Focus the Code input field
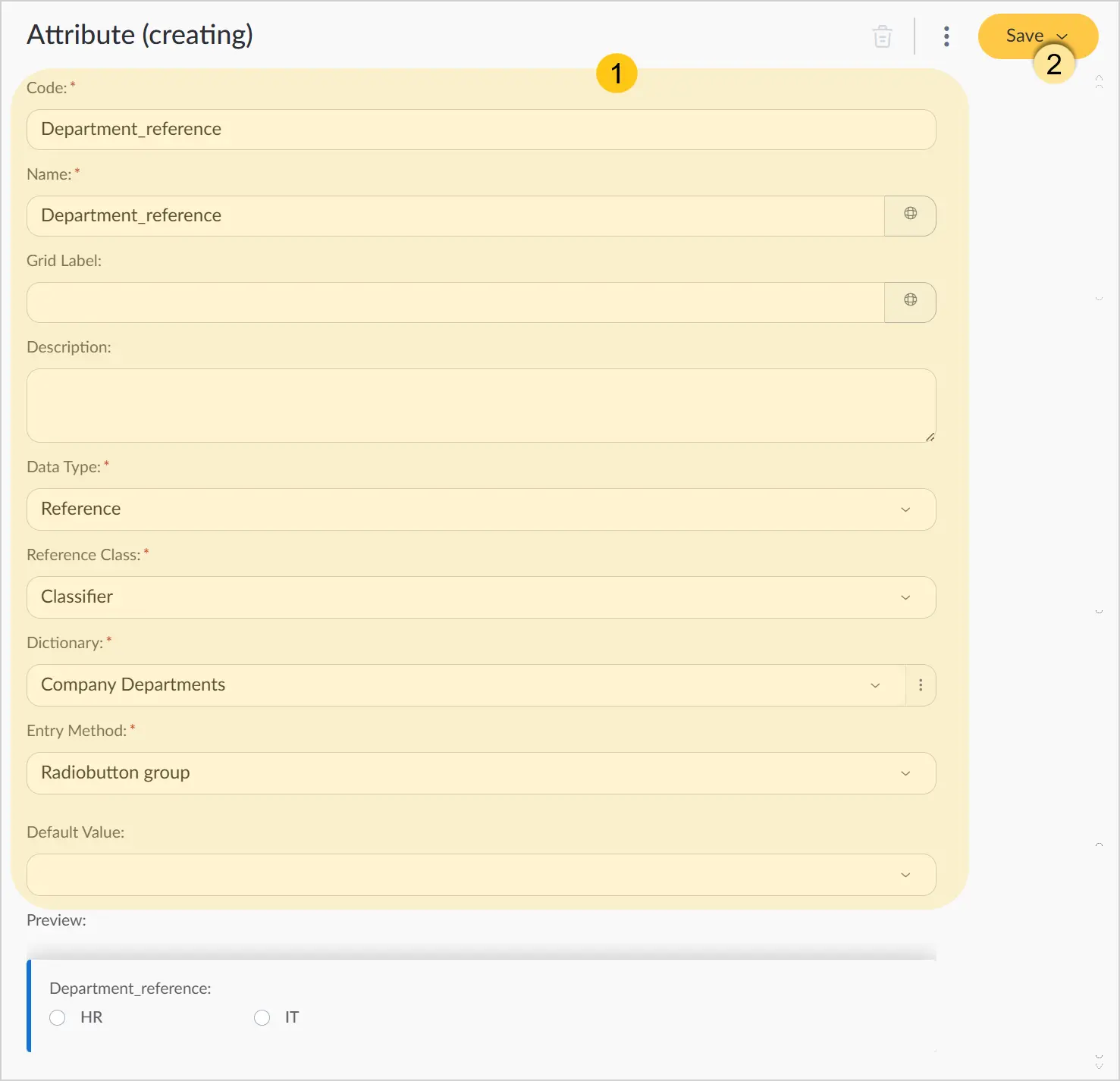 (481, 130)
